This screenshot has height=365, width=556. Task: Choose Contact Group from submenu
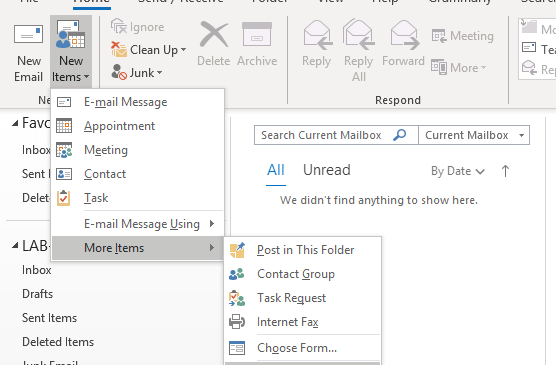[x=303, y=274]
